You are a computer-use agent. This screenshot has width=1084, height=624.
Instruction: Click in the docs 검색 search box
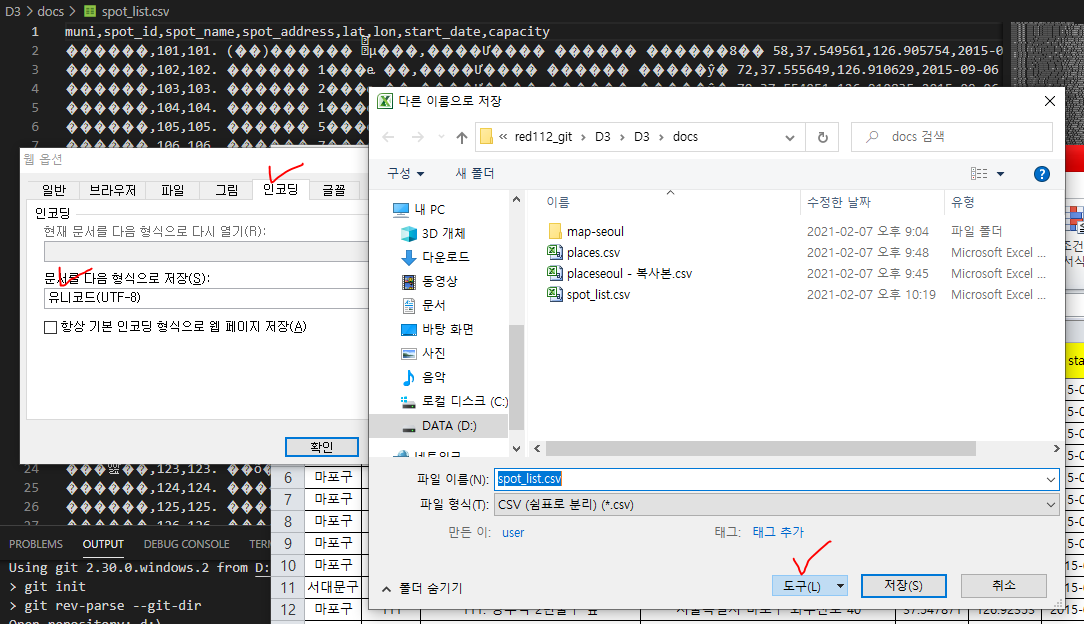(x=951, y=137)
